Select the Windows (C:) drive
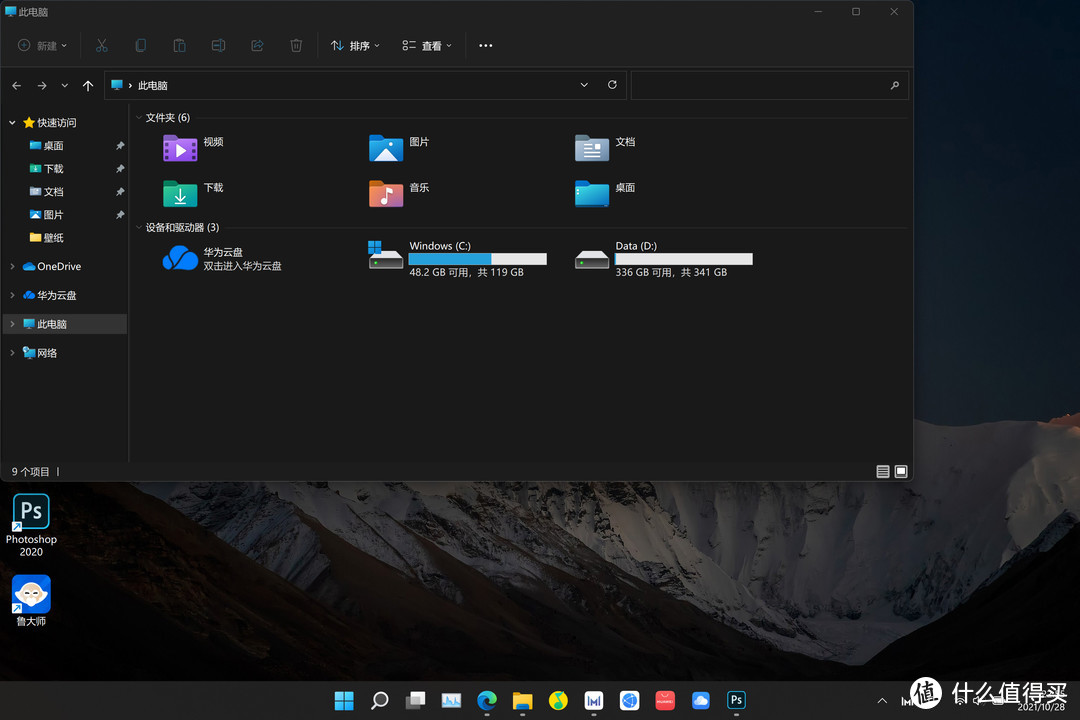This screenshot has height=720, width=1080. pos(457,258)
